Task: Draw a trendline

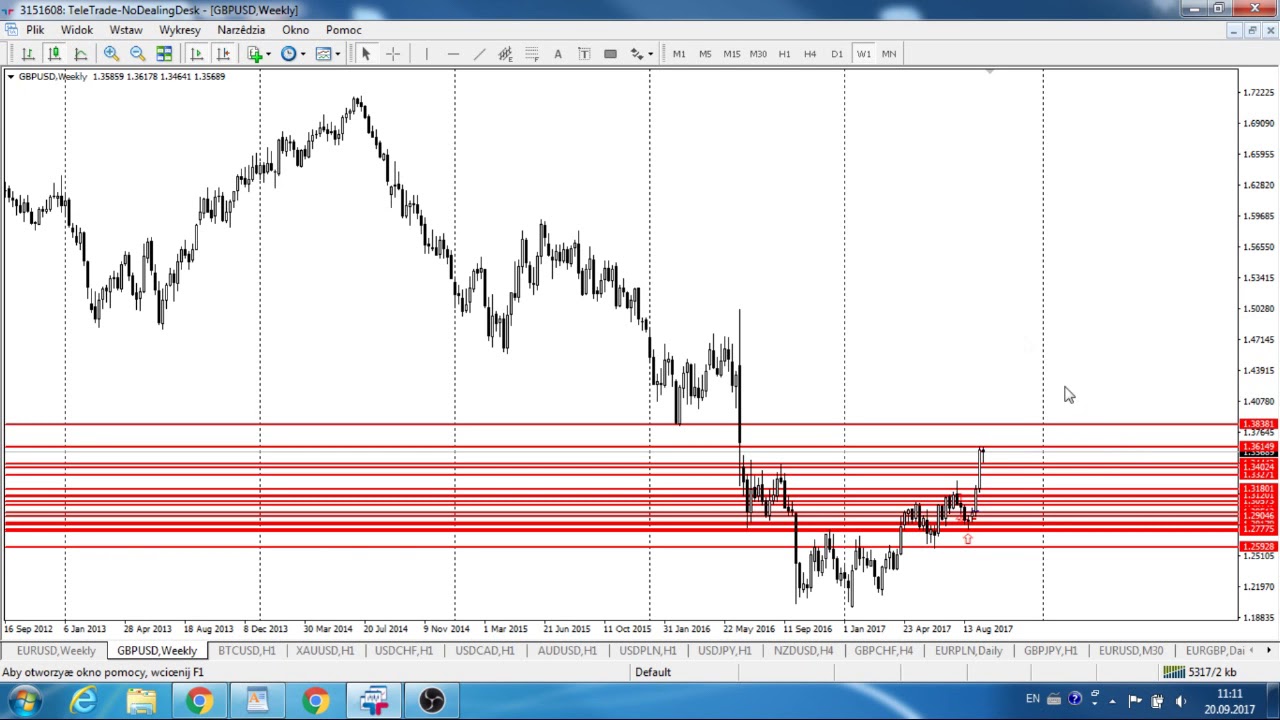Action: pyautogui.click(x=479, y=54)
